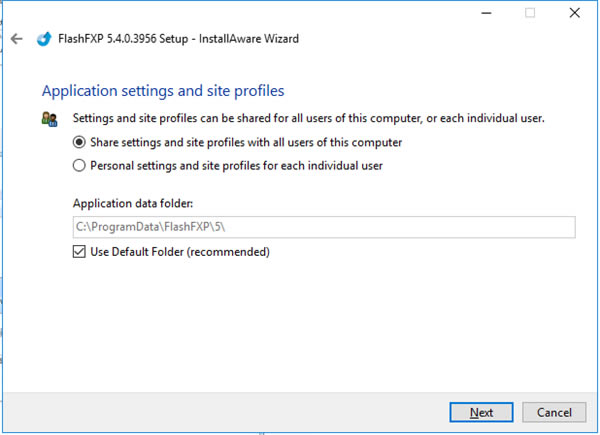
Task: Click the users icon beside the settings description
Action: 50,119
